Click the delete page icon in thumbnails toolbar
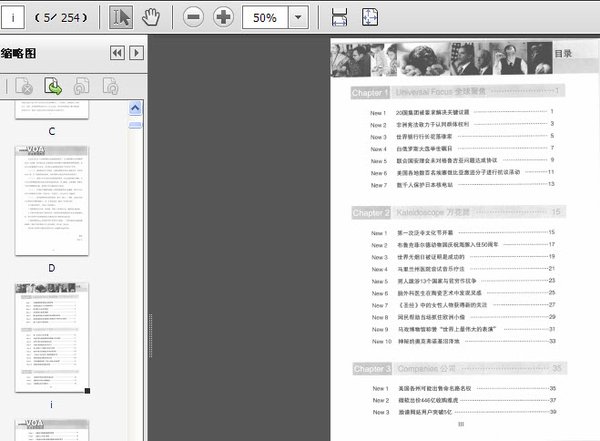This screenshot has height=441, width=600. [23, 87]
